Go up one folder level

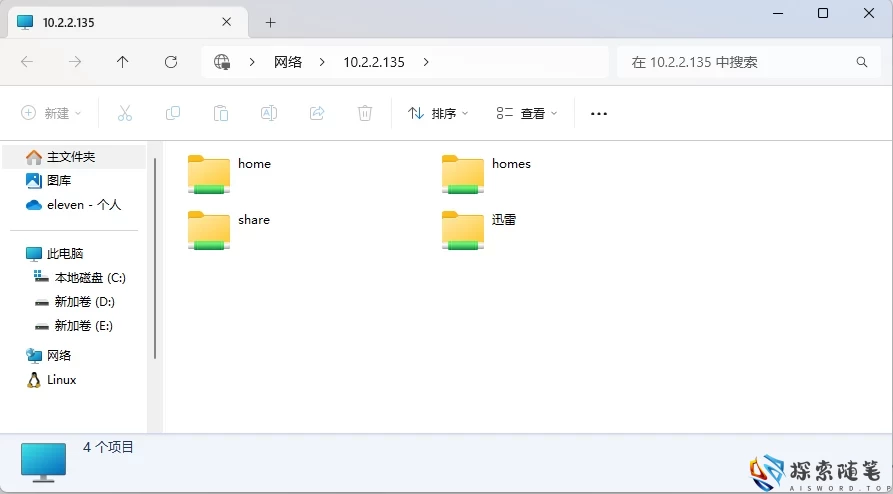pyautogui.click(x=122, y=62)
